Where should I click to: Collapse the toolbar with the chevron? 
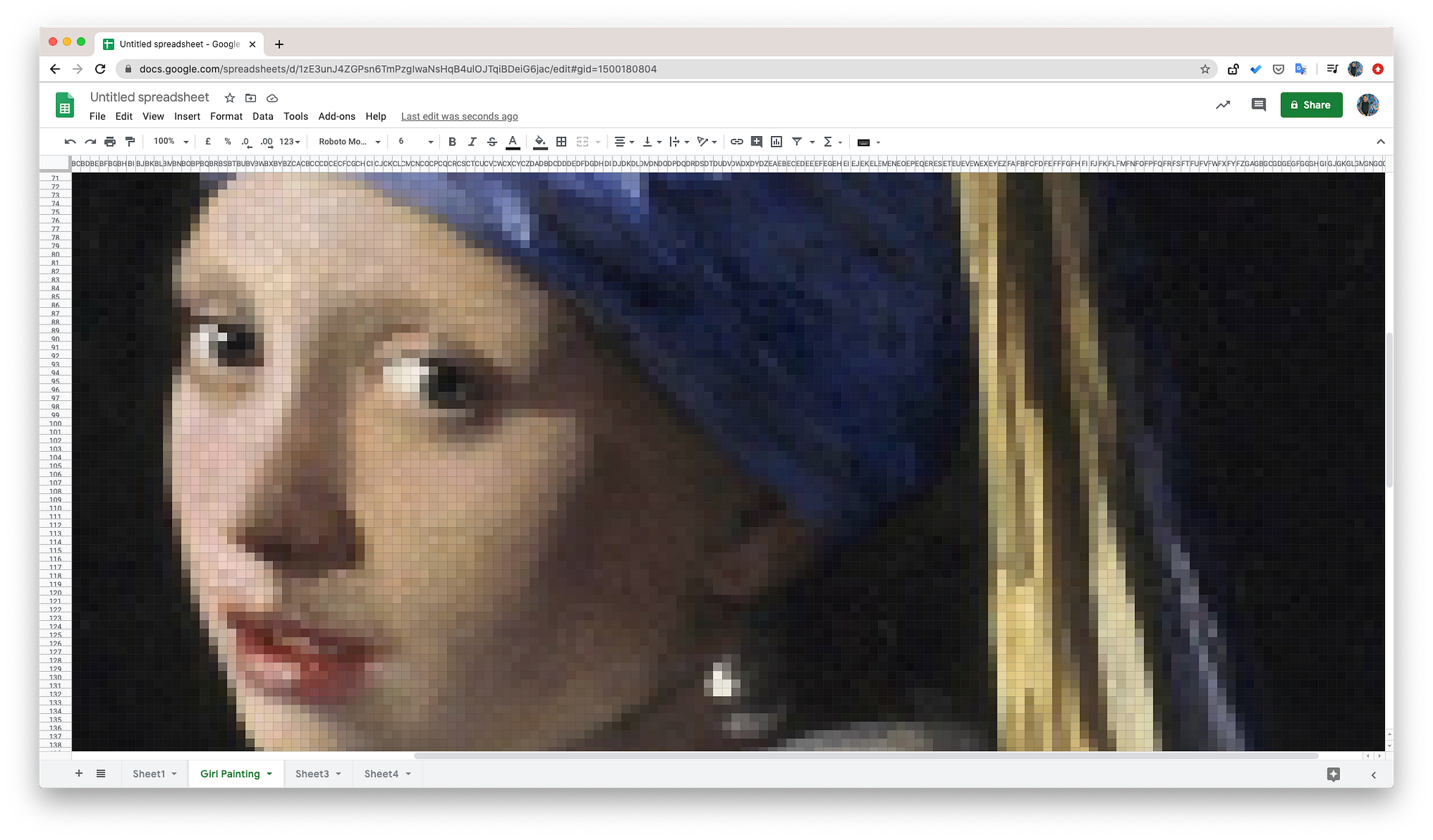[1381, 141]
